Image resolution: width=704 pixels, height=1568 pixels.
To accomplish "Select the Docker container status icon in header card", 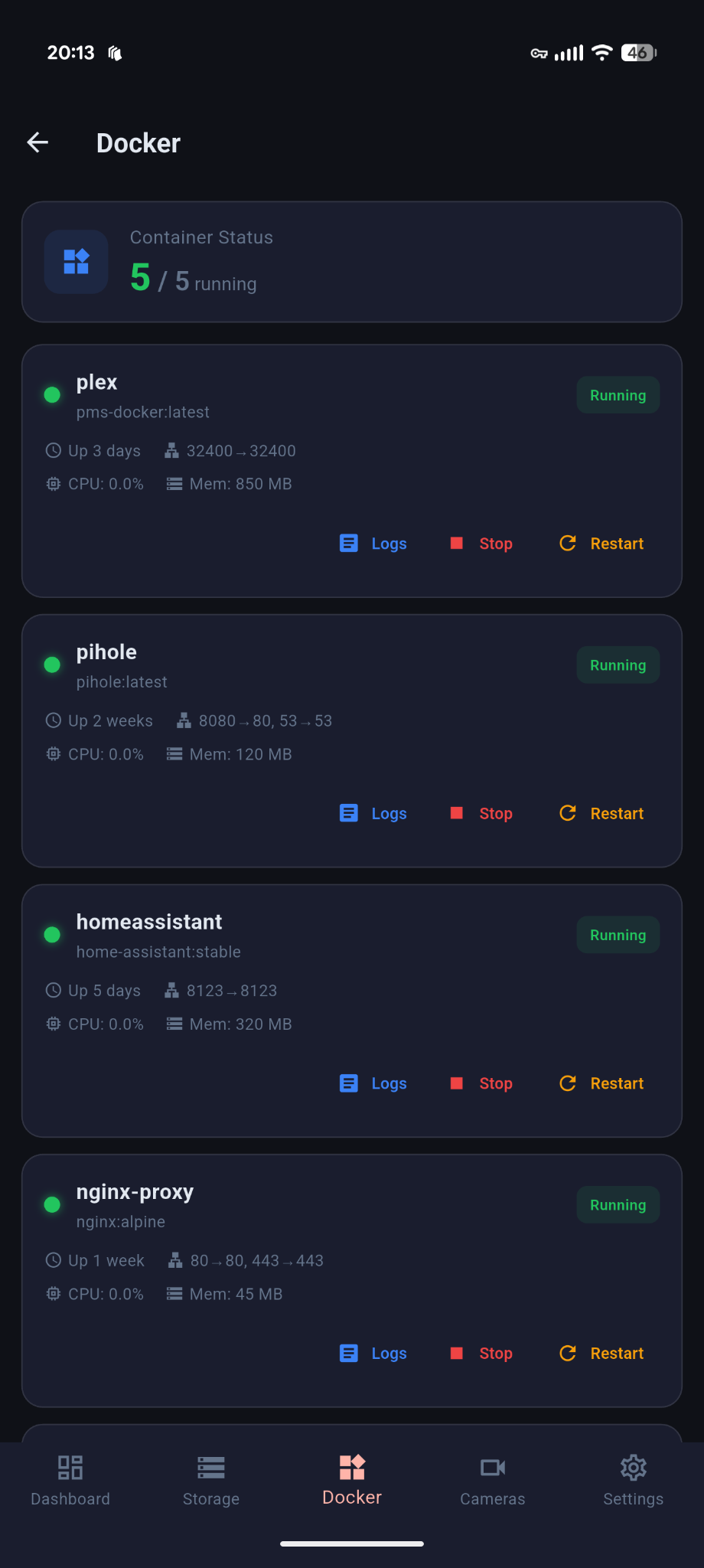I will click(x=76, y=262).
